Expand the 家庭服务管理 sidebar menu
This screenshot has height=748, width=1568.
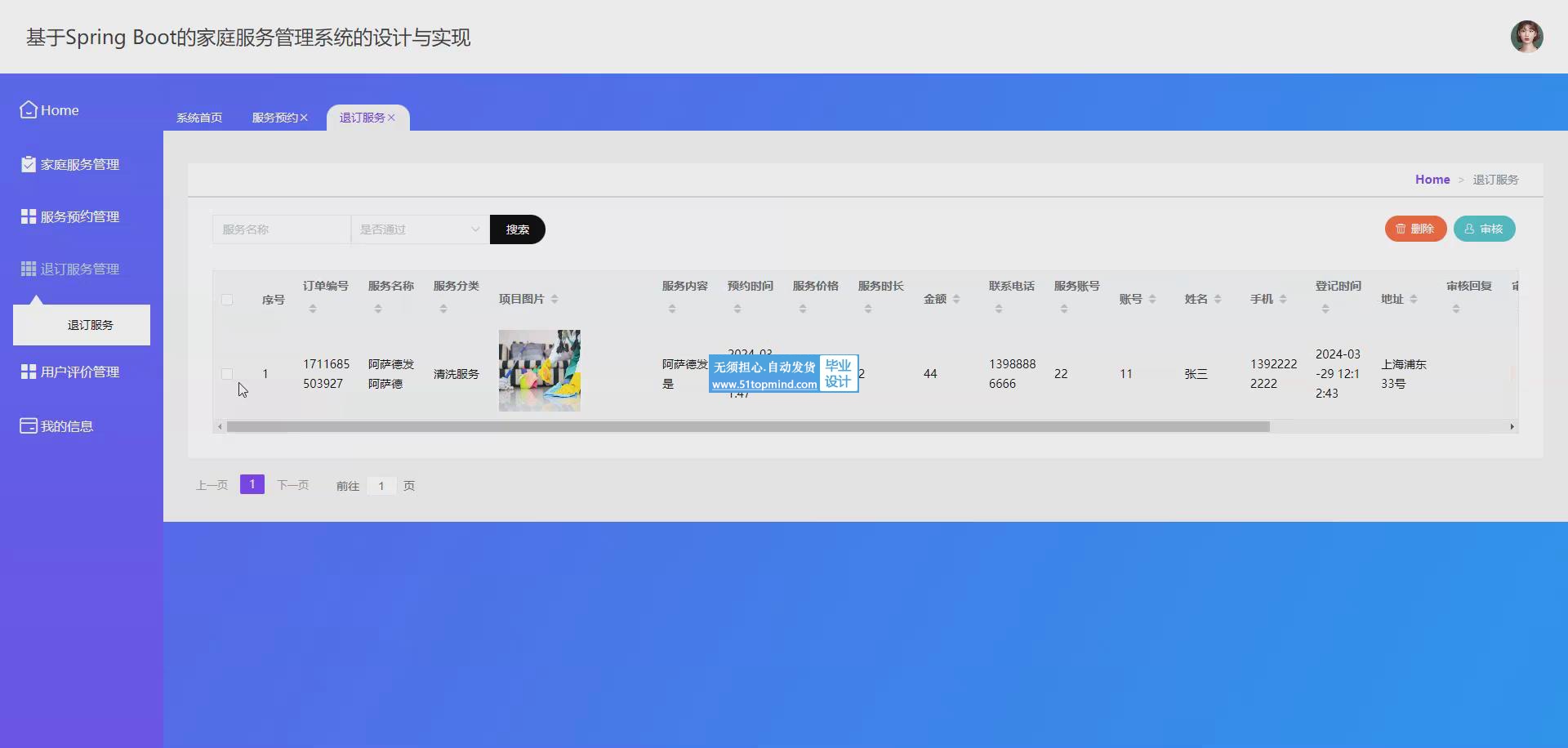pyautogui.click(x=82, y=164)
